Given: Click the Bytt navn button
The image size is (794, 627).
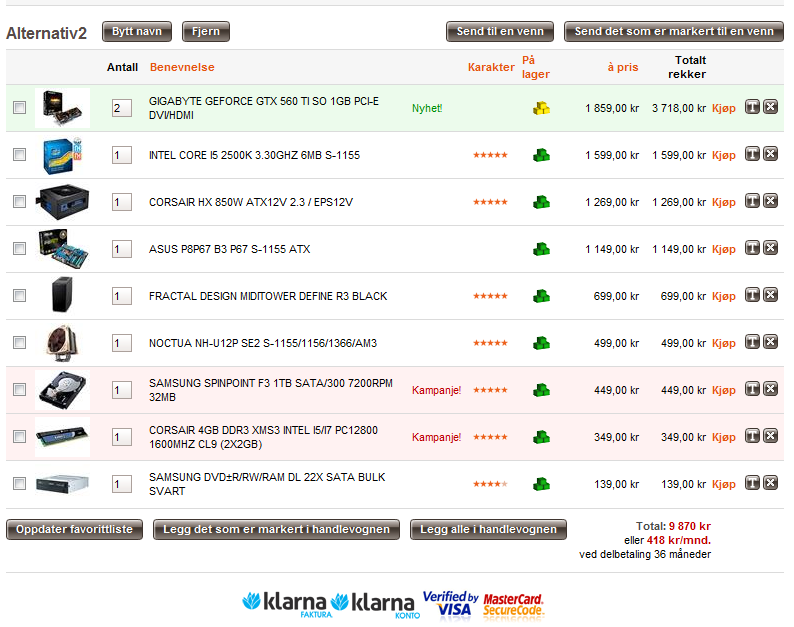Looking at the screenshot, I should (x=137, y=31).
